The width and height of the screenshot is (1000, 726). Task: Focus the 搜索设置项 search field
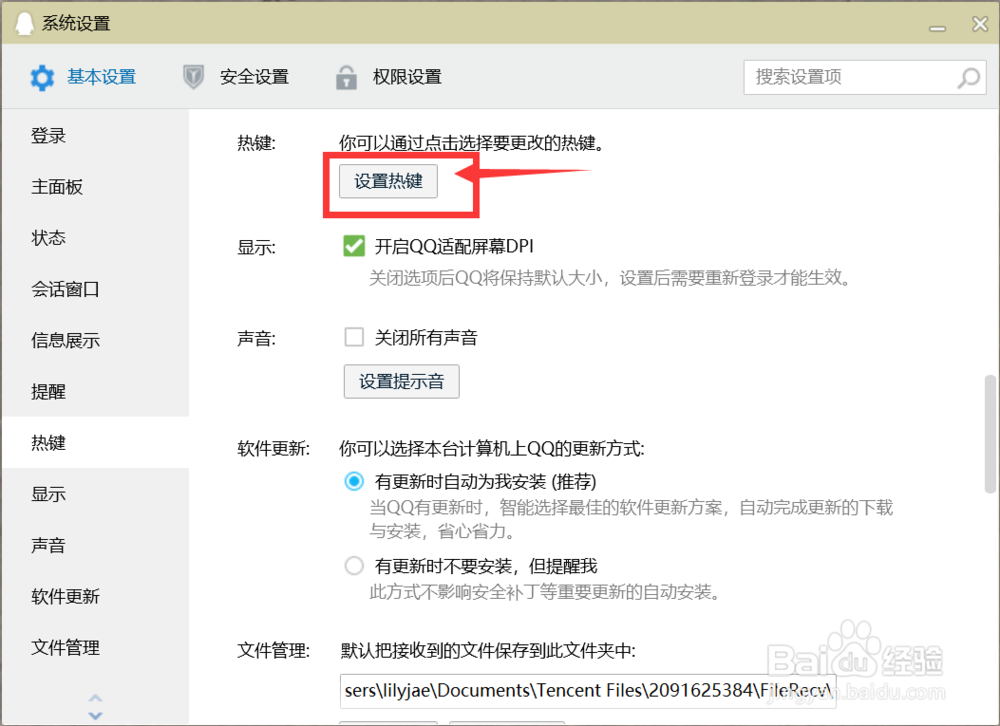pos(865,77)
